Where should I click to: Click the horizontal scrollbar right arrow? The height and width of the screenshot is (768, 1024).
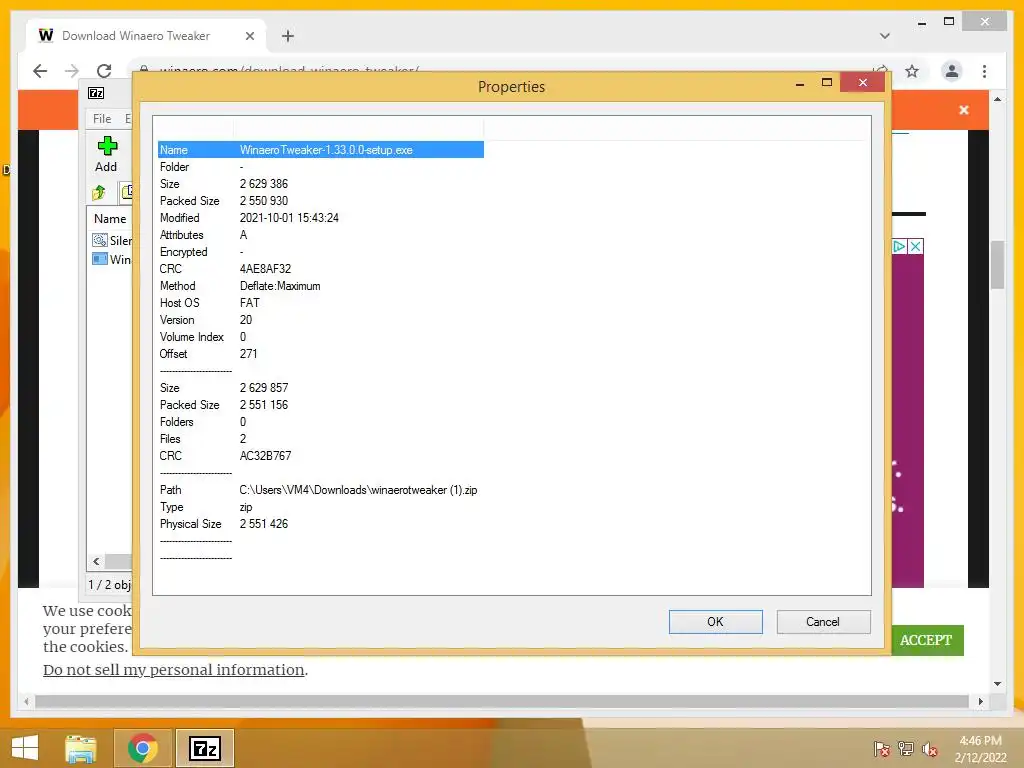(980, 701)
